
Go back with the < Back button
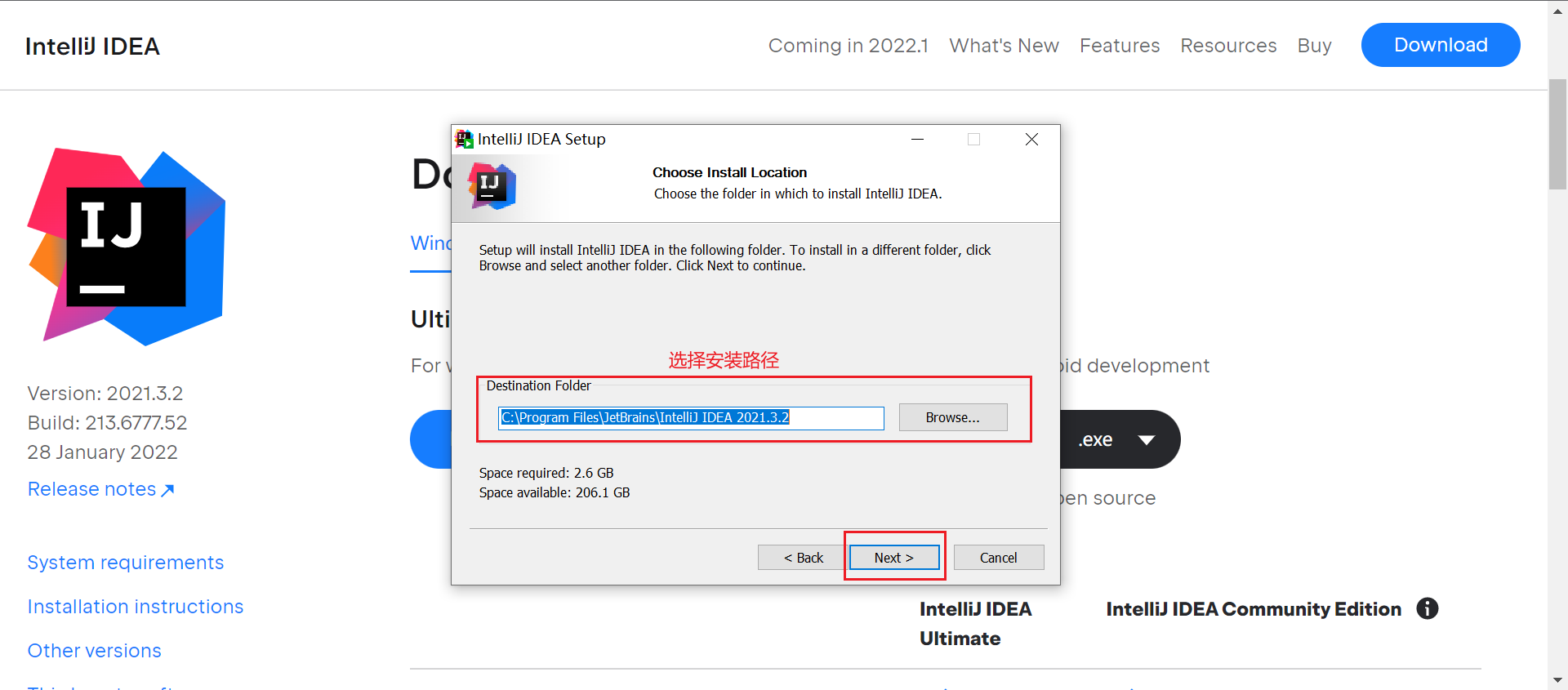click(804, 558)
